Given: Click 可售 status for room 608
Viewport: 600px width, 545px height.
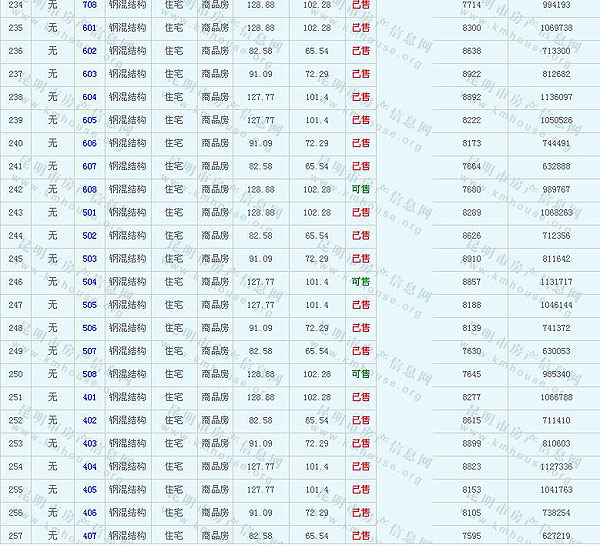Looking at the screenshot, I should click(x=360, y=189).
